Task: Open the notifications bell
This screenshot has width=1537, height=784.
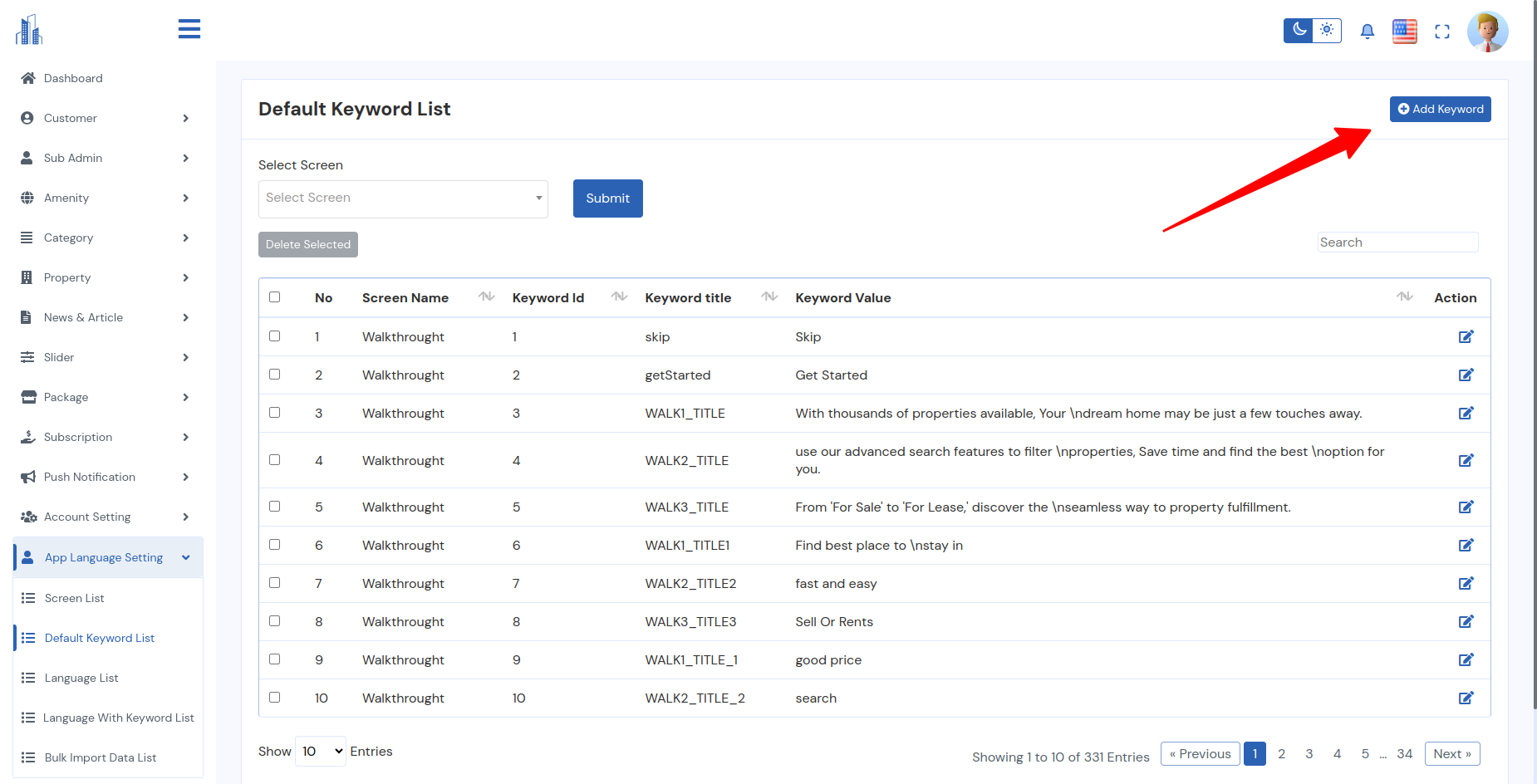Action: pos(1367,32)
